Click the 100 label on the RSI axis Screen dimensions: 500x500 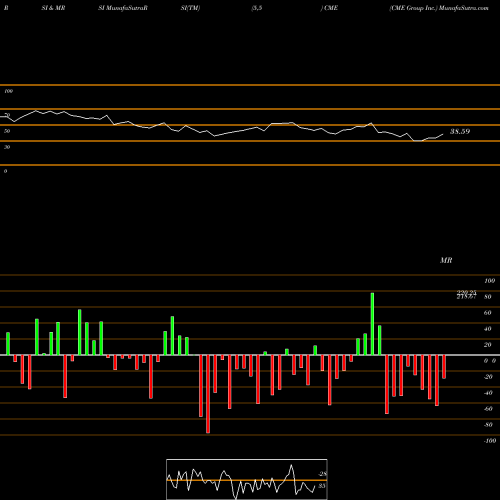click(x=9, y=91)
